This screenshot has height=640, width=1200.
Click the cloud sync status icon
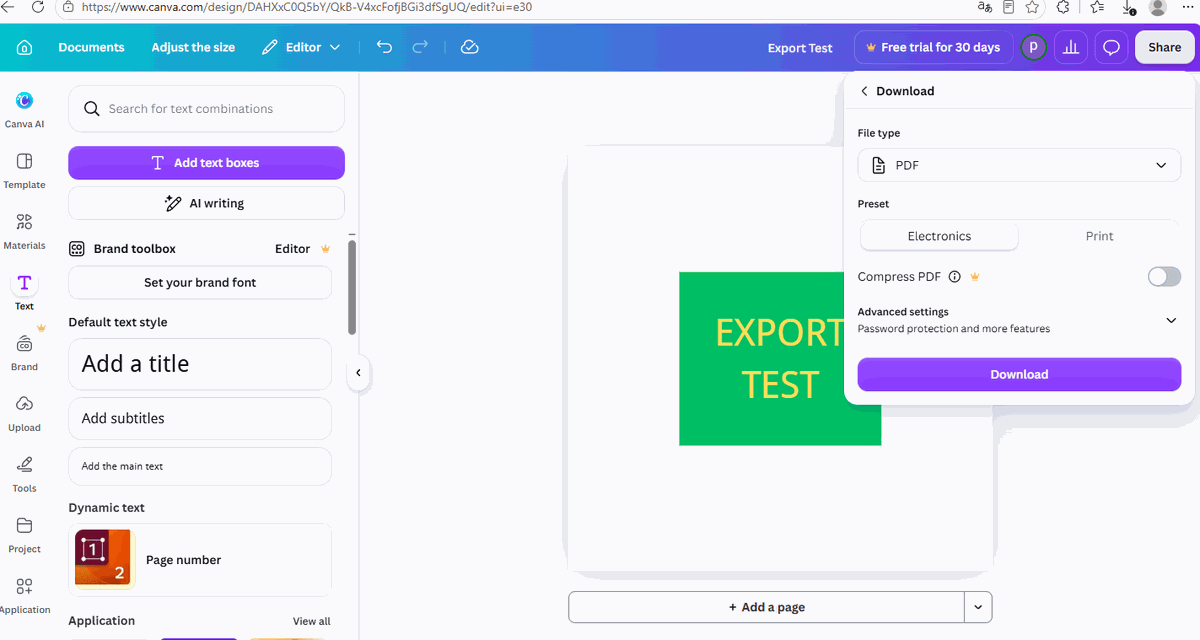pyautogui.click(x=470, y=47)
